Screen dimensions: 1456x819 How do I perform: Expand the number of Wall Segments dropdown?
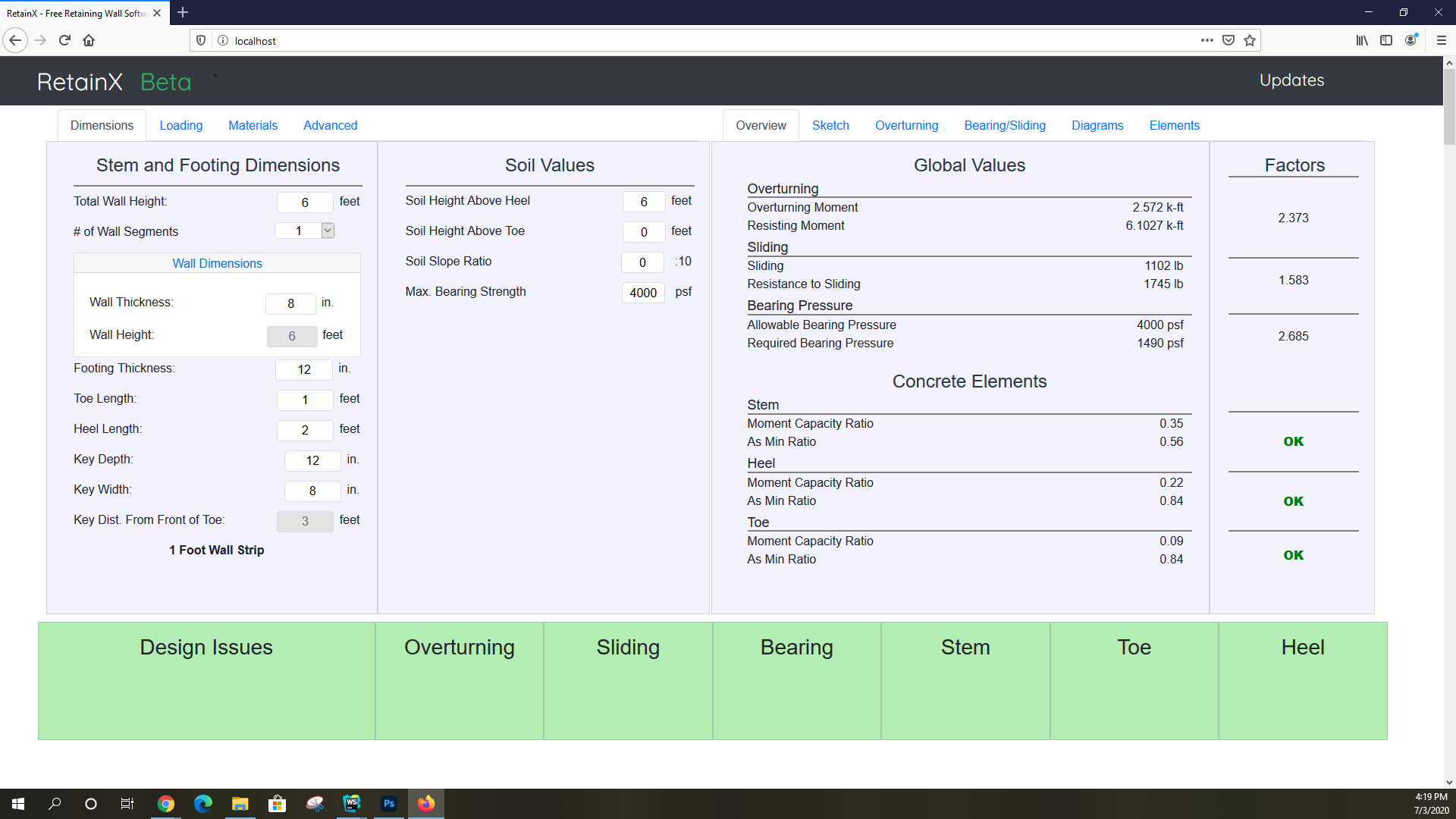pyautogui.click(x=328, y=231)
